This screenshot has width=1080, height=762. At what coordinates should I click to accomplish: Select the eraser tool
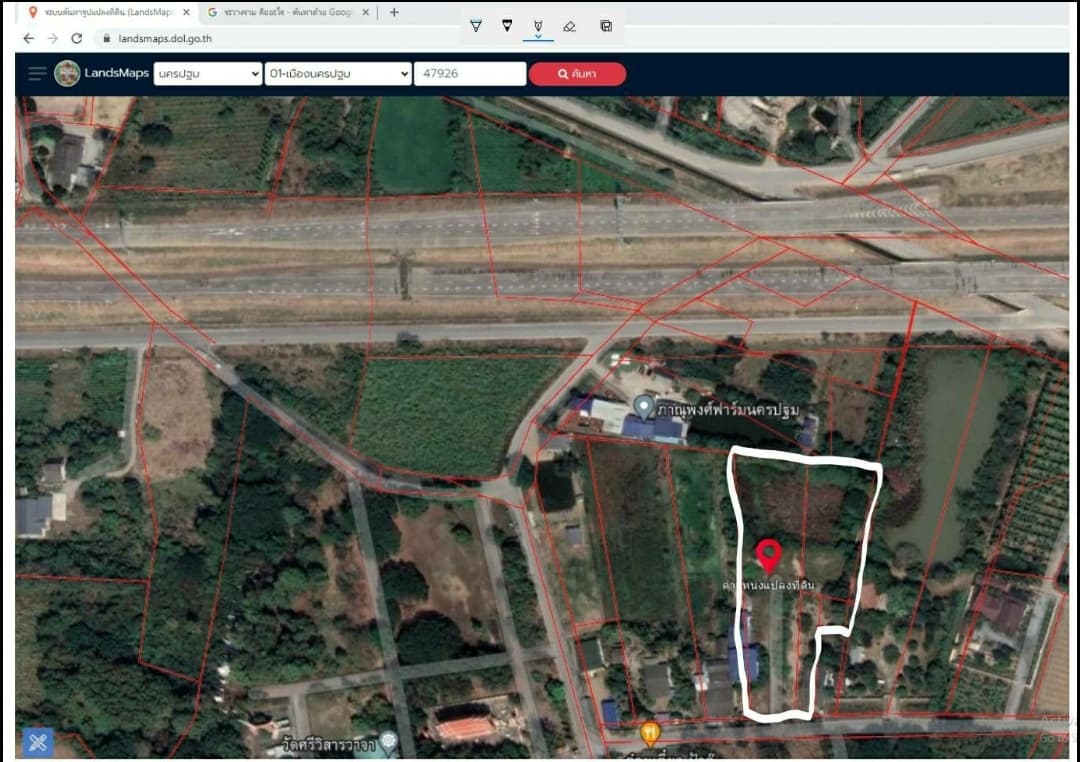coord(569,26)
